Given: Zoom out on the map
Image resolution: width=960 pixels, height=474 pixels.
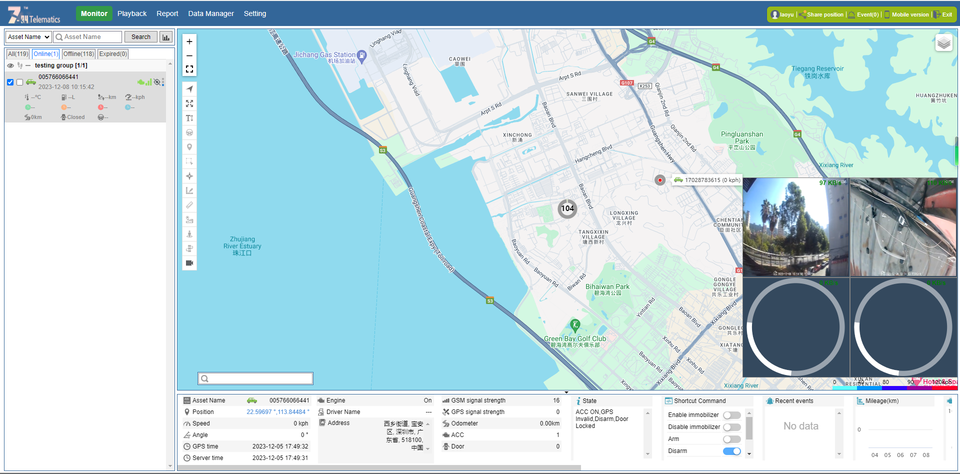Looking at the screenshot, I should [x=189, y=56].
